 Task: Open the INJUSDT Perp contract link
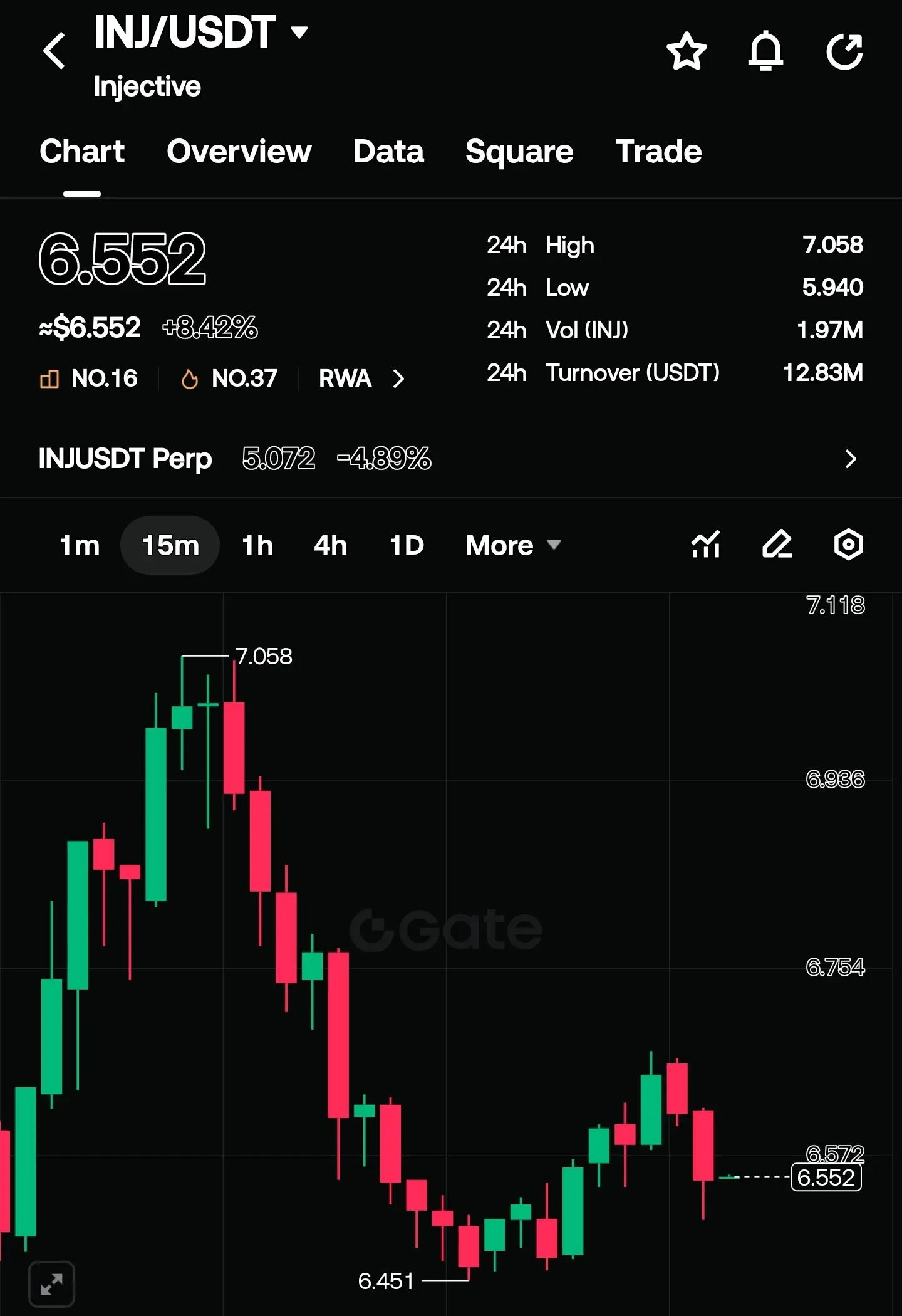tap(125, 459)
